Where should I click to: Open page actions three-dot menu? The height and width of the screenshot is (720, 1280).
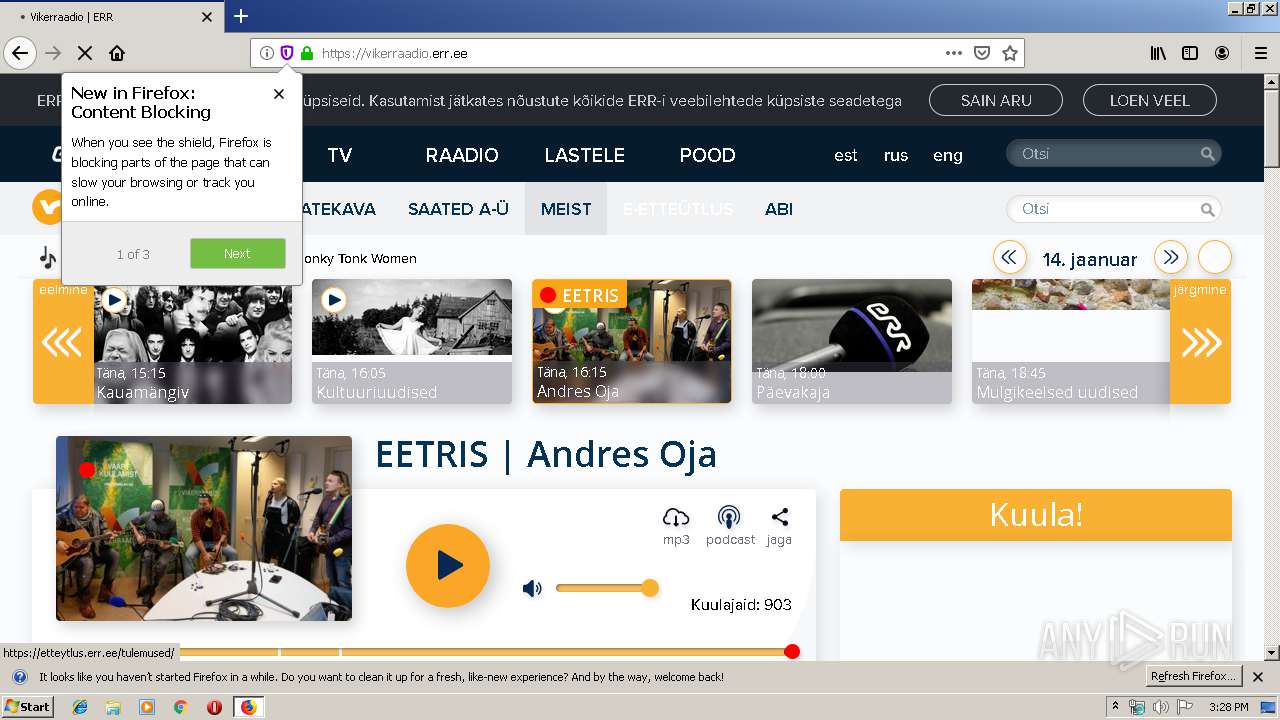[x=954, y=53]
